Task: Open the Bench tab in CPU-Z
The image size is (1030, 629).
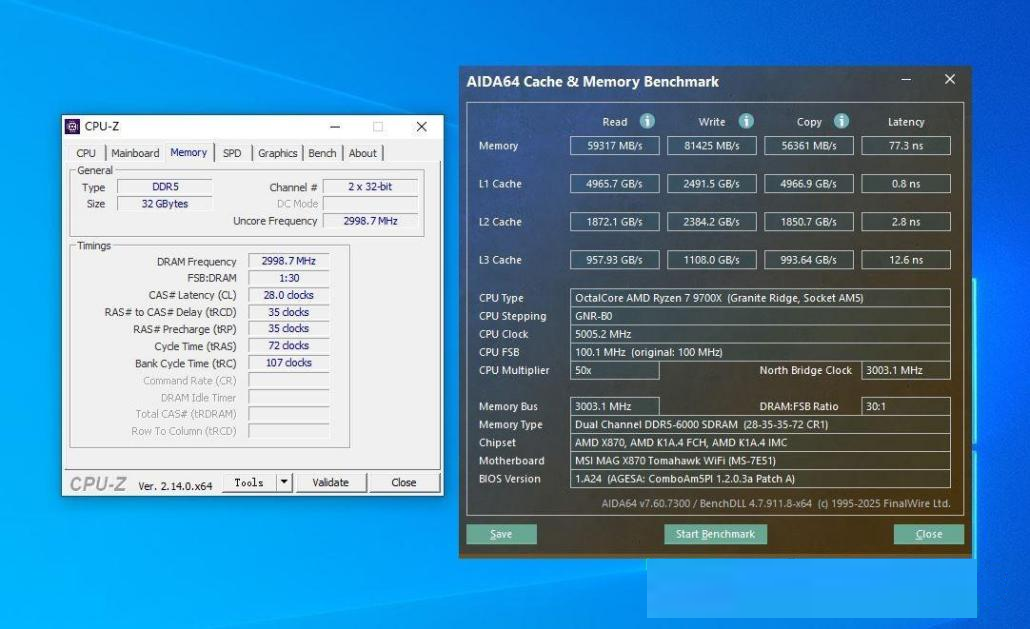Action: 322,153
